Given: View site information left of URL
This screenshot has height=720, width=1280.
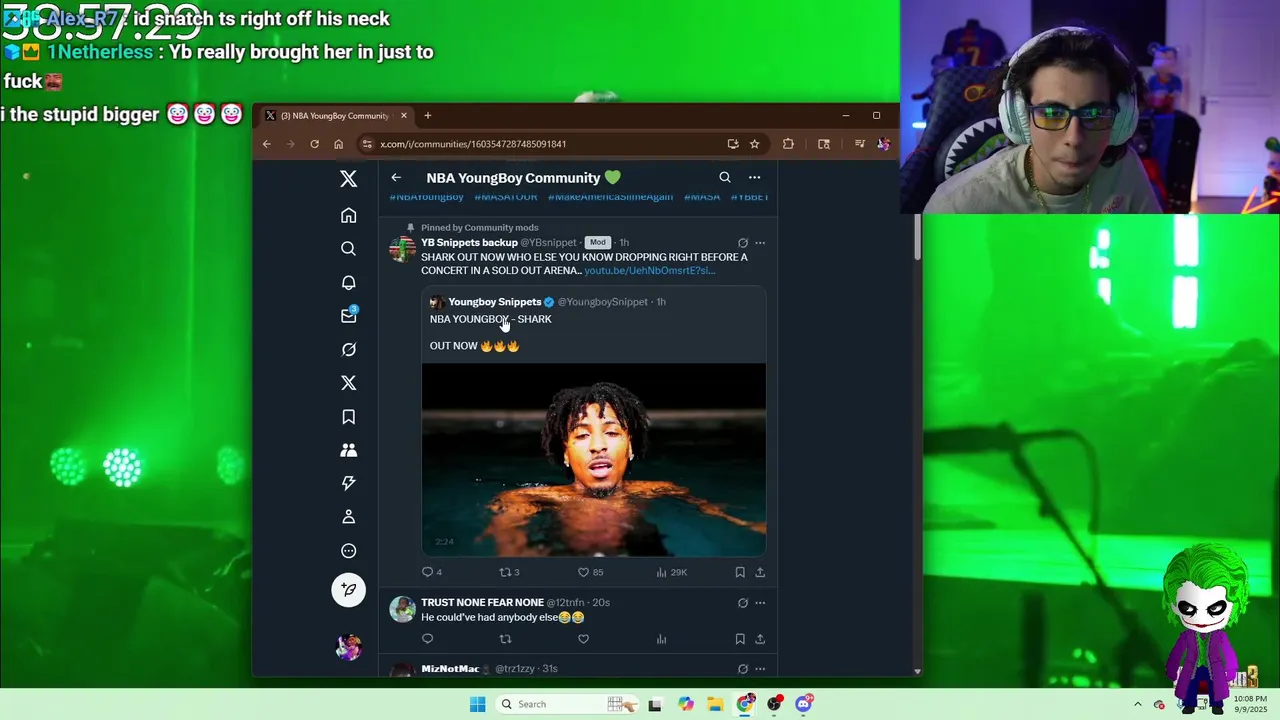Looking at the screenshot, I should click(367, 144).
